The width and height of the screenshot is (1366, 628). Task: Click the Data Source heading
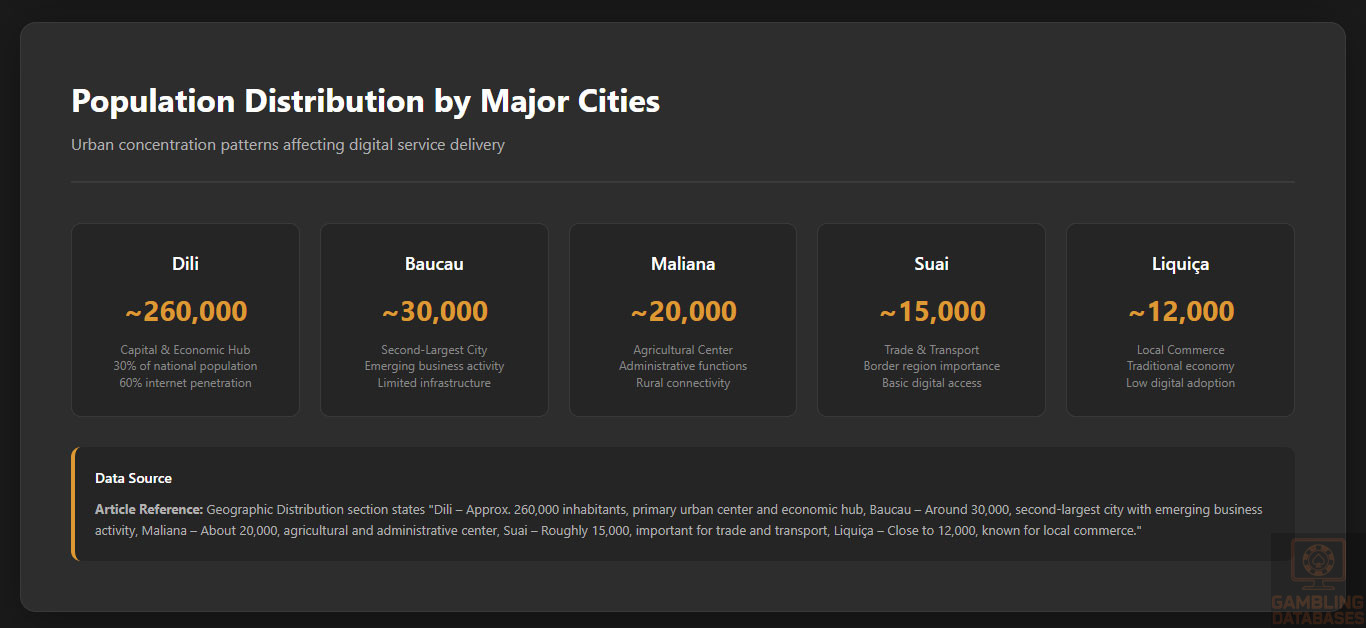pos(133,478)
